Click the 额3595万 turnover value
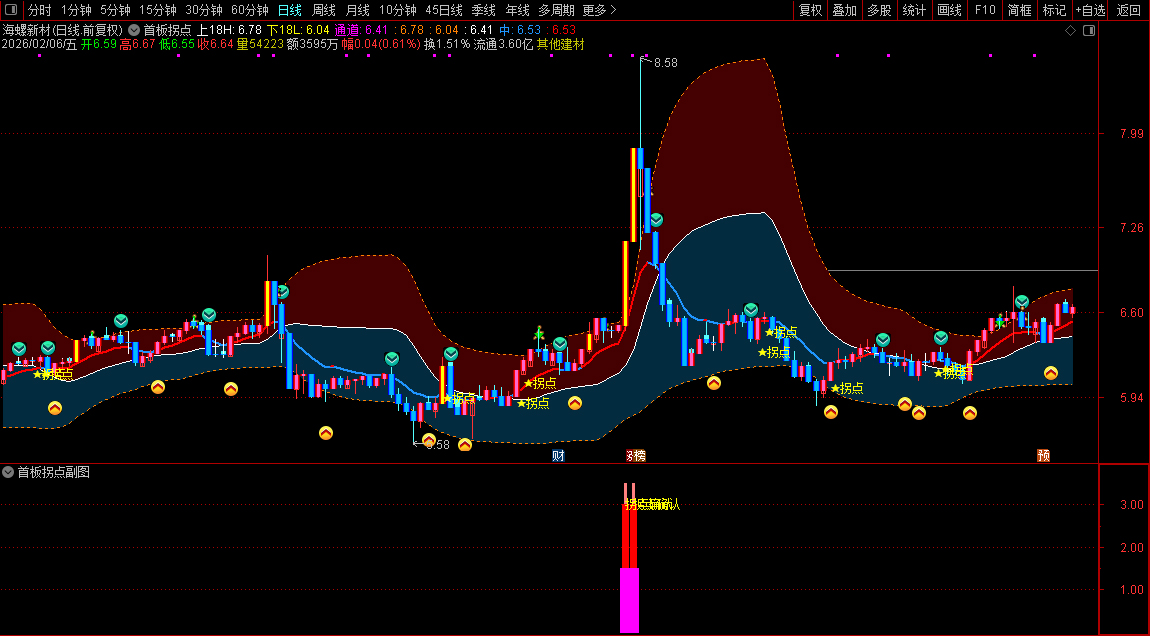This screenshot has width=1150, height=636. [x=312, y=44]
